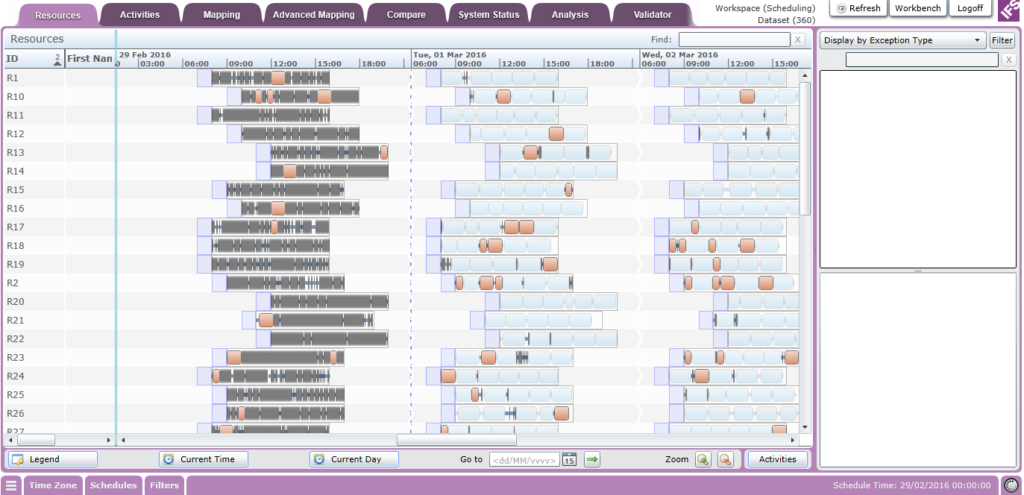Viewport: 1024px width, 495px height.
Task: Click the zoom in magnifier icon
Action: coord(703,460)
